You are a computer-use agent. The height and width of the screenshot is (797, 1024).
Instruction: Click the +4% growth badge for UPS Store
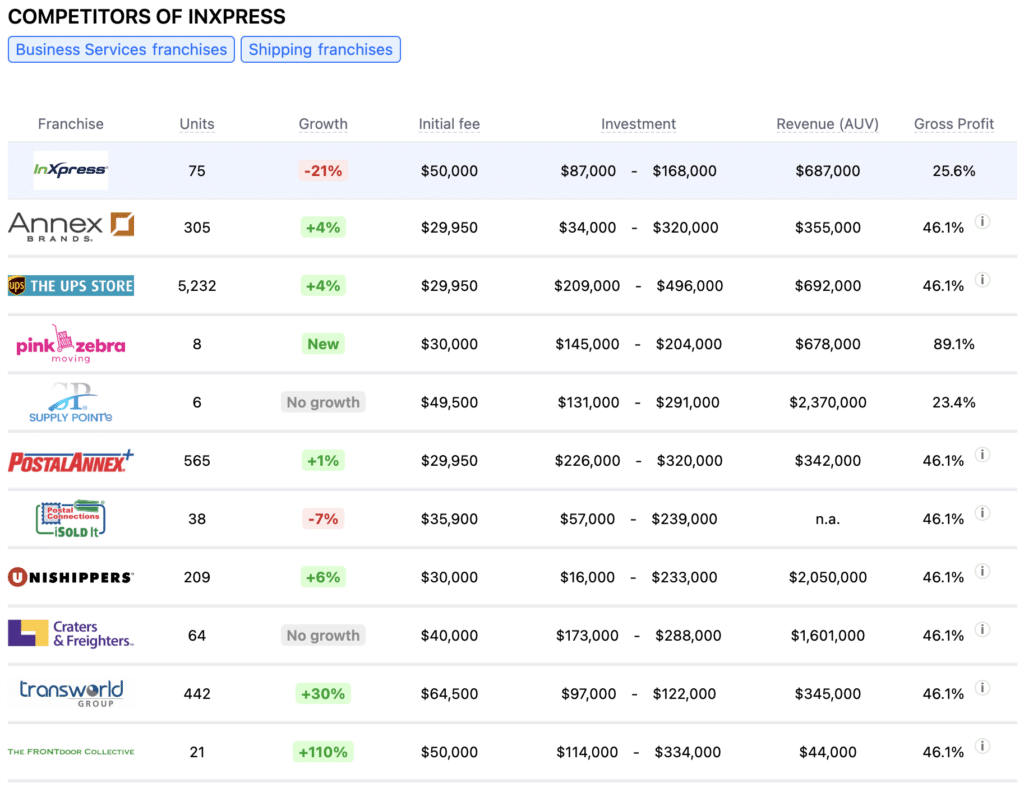click(323, 285)
